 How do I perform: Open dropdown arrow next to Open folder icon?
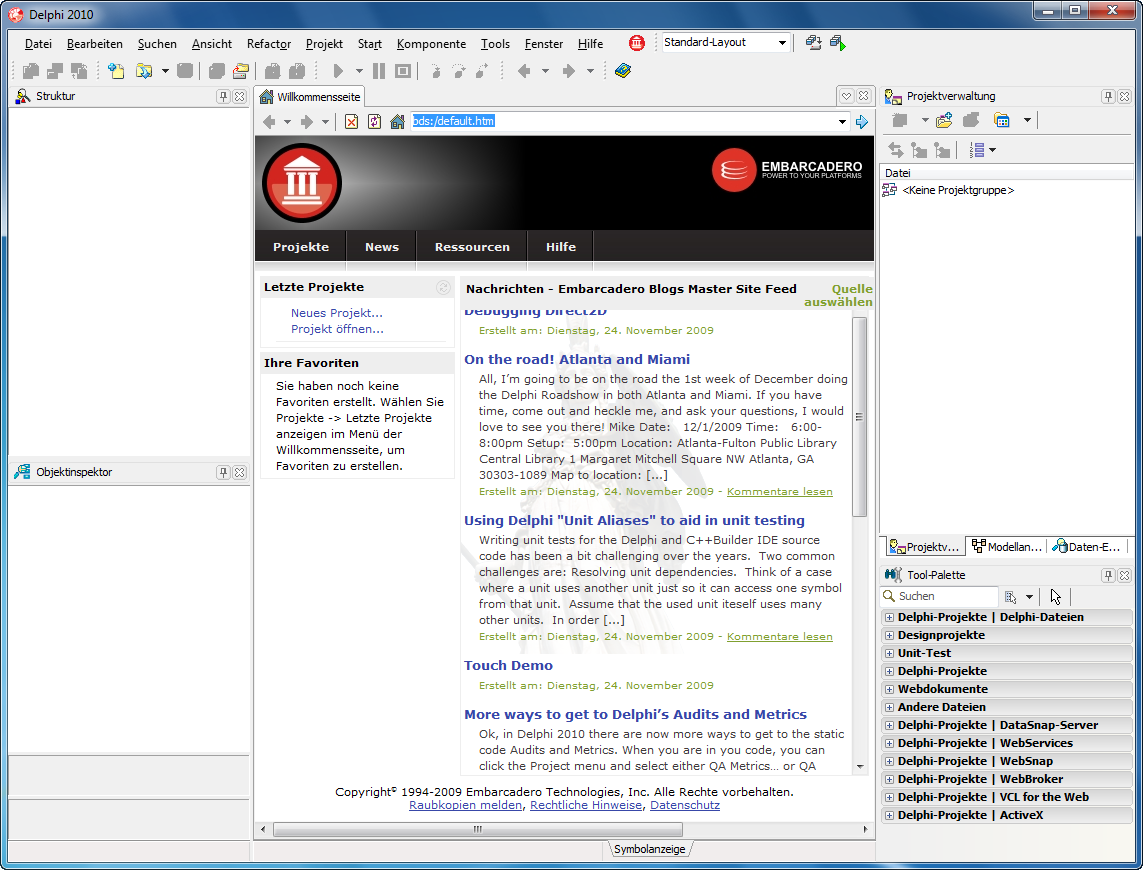[x=165, y=71]
